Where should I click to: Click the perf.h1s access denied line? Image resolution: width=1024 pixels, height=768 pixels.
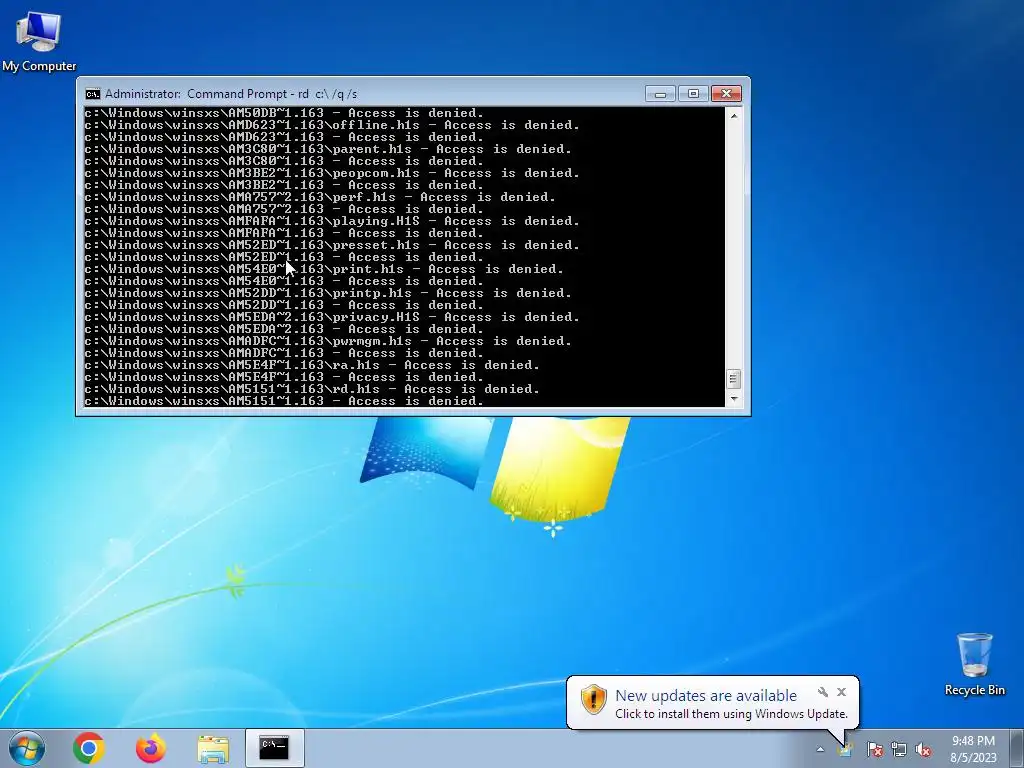tap(320, 197)
